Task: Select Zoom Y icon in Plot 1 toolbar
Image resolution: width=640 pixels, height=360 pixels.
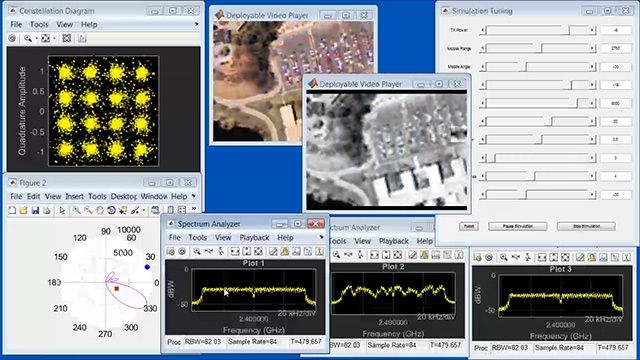Action: [x=220, y=251]
